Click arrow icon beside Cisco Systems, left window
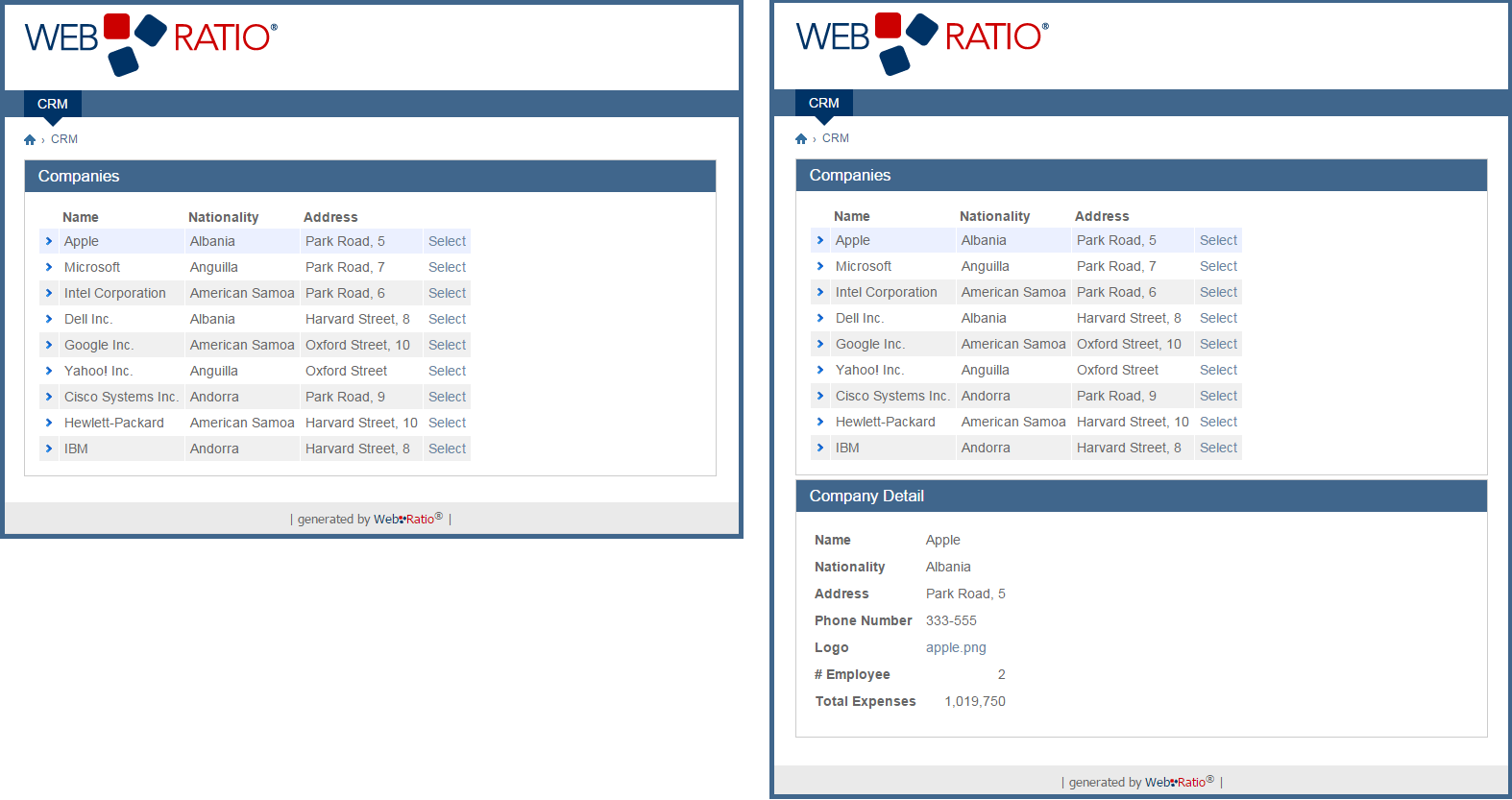Viewport: 1512px width, 800px height. pyautogui.click(x=49, y=397)
